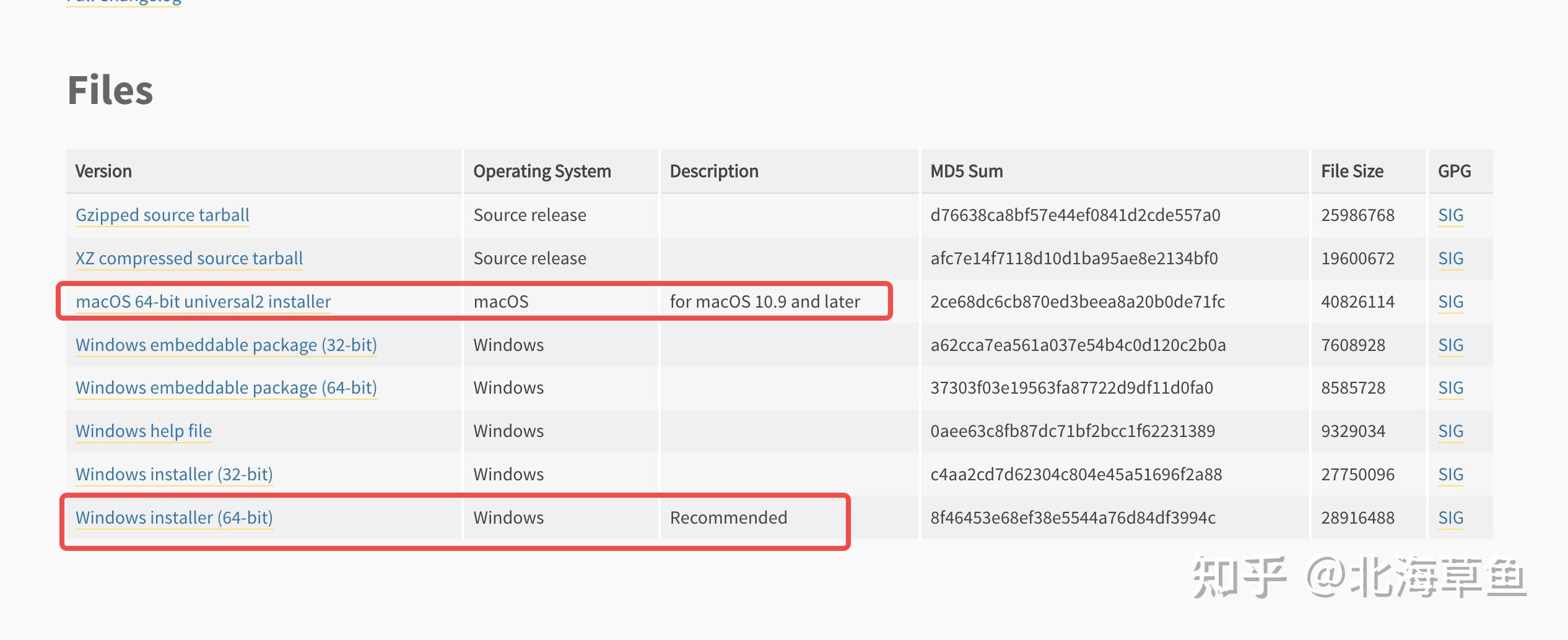The width and height of the screenshot is (1568, 640).
Task: Click SIG for Windows installer (64-bit)
Action: [x=1450, y=517]
